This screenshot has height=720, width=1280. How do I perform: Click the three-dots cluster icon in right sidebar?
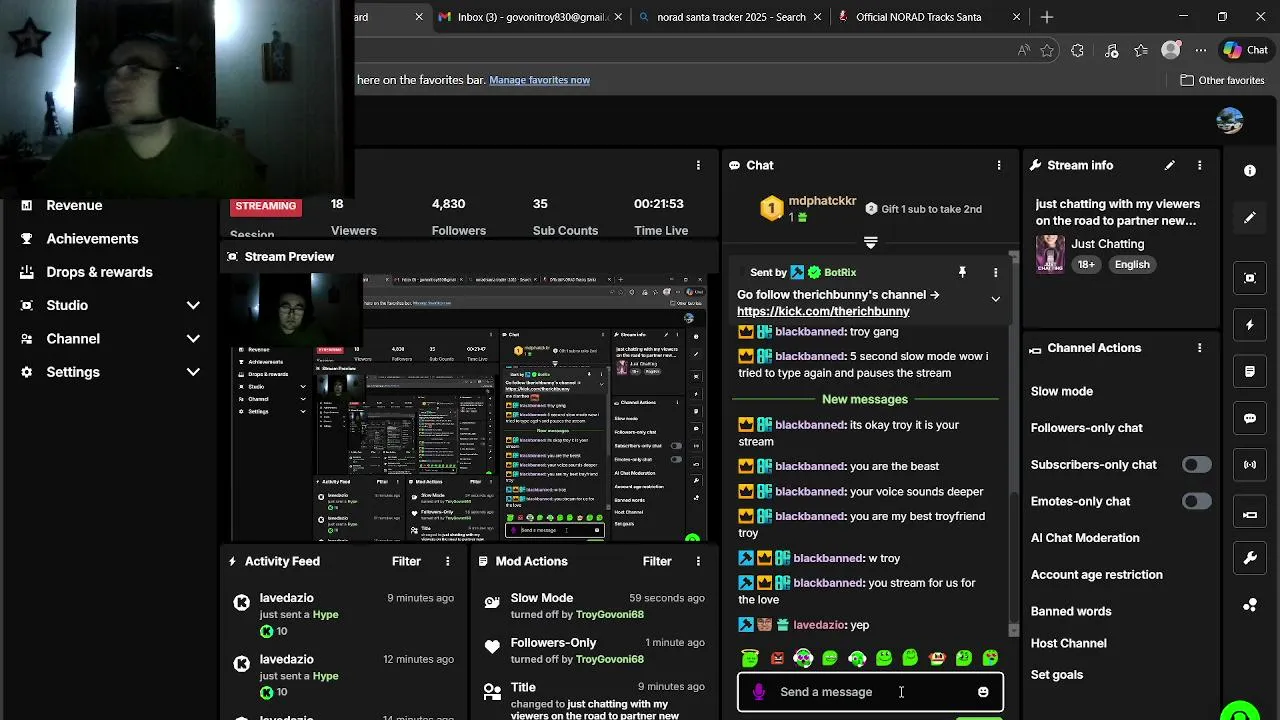(x=1250, y=605)
